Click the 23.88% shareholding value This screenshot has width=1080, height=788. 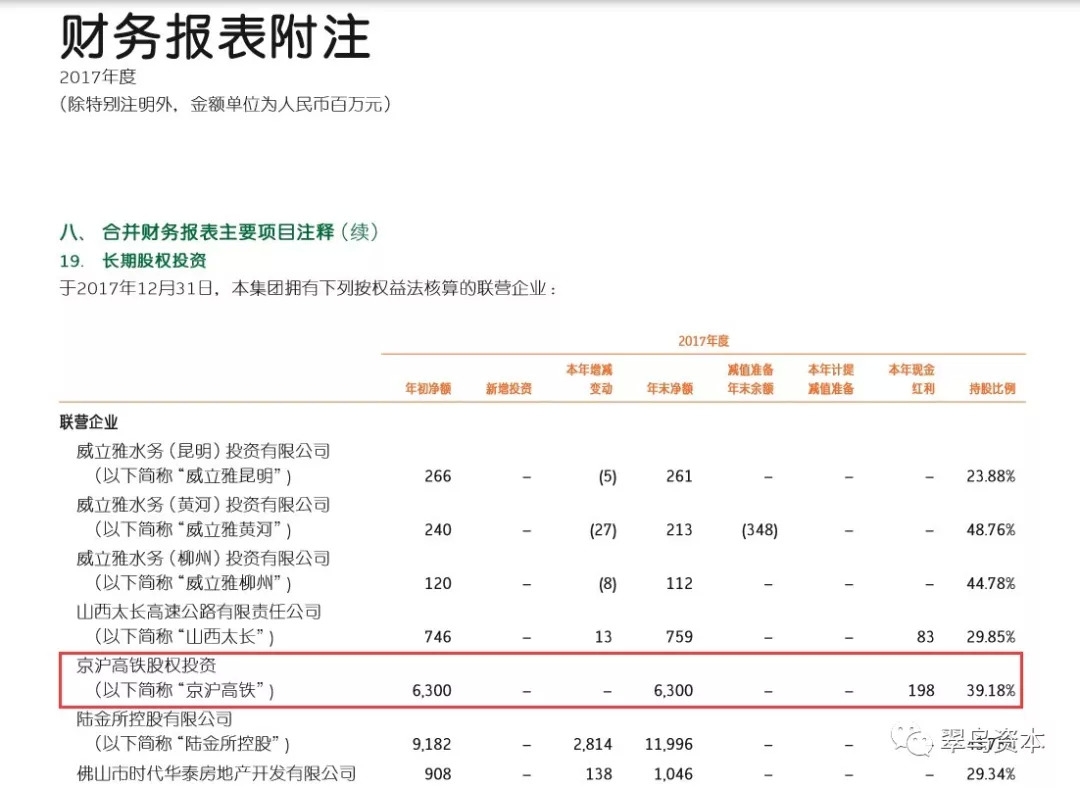point(990,476)
